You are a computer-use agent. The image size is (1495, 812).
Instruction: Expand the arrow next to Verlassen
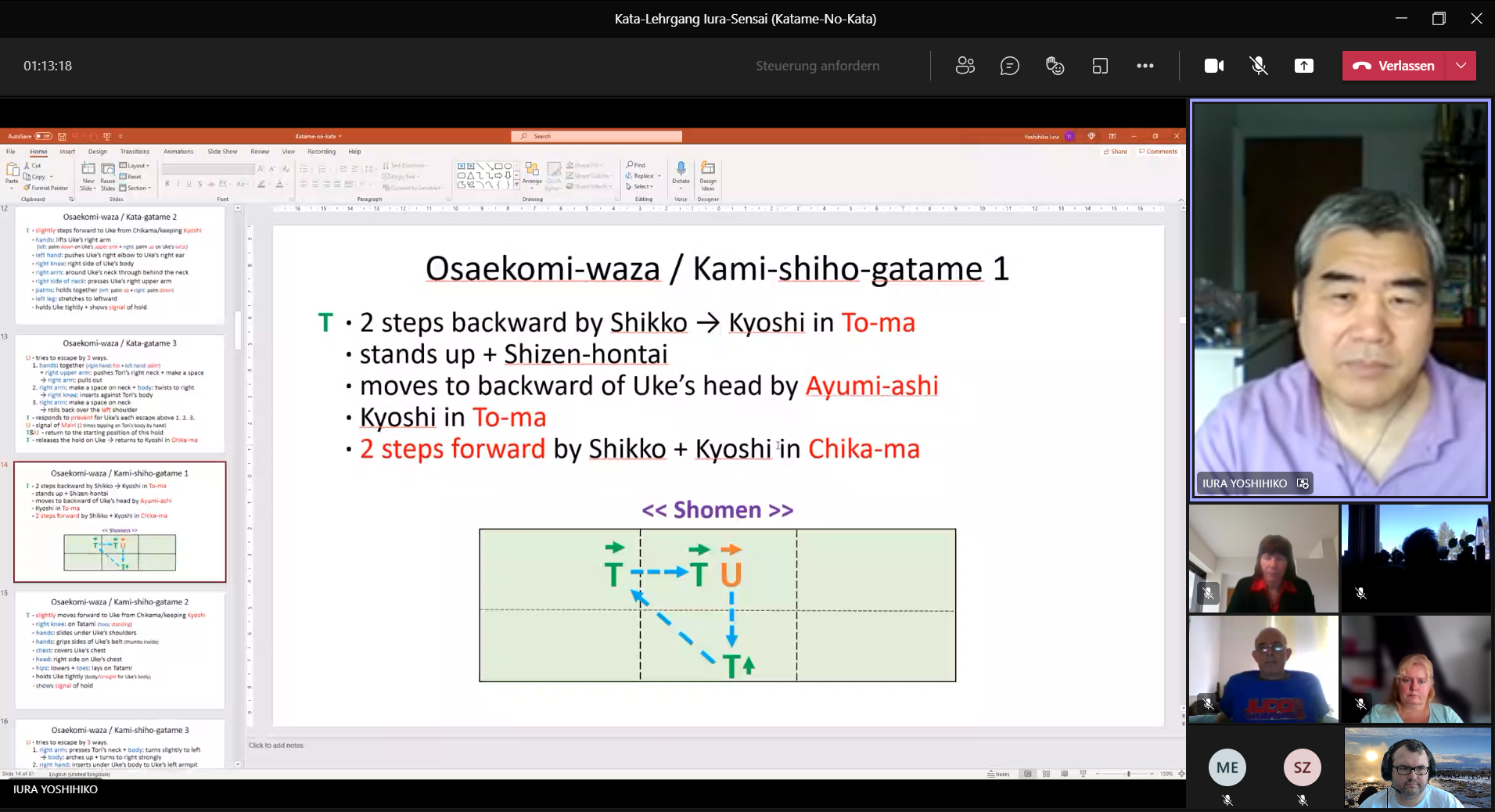1461,66
